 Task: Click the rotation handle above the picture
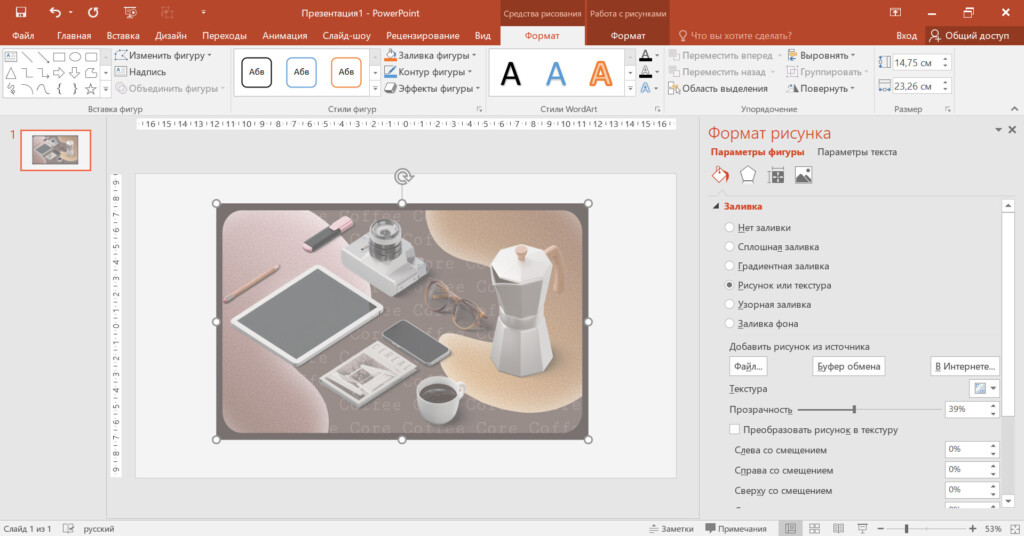click(x=403, y=177)
